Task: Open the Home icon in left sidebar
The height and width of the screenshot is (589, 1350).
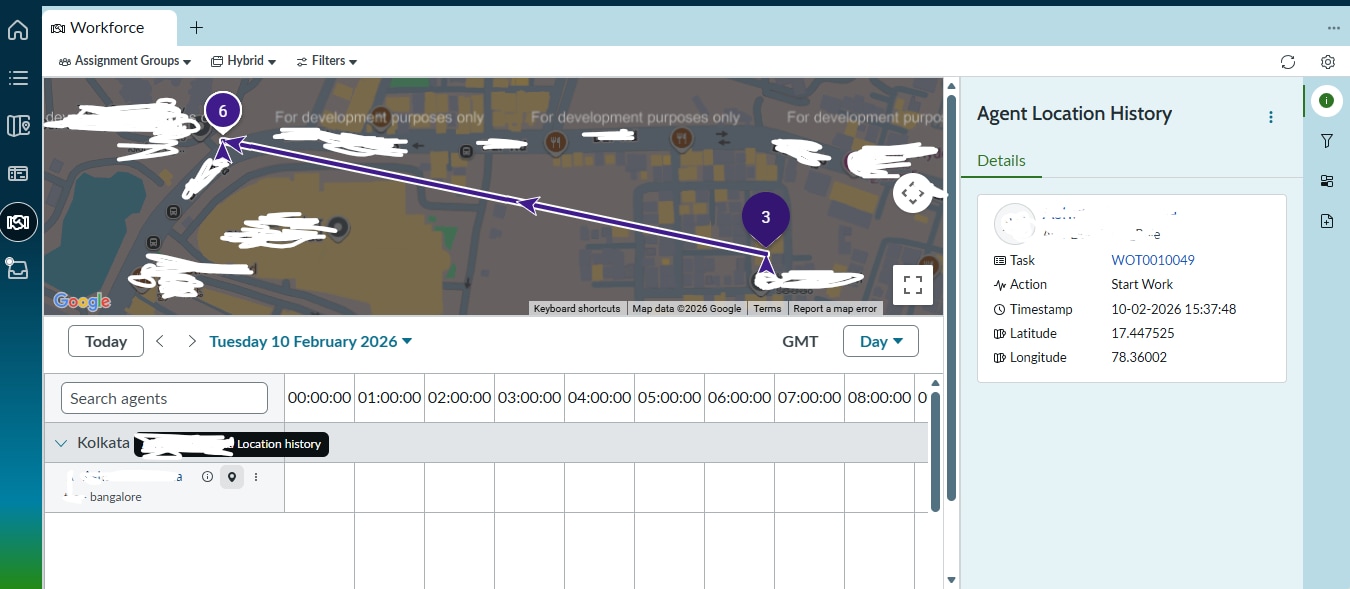Action: 18,30
